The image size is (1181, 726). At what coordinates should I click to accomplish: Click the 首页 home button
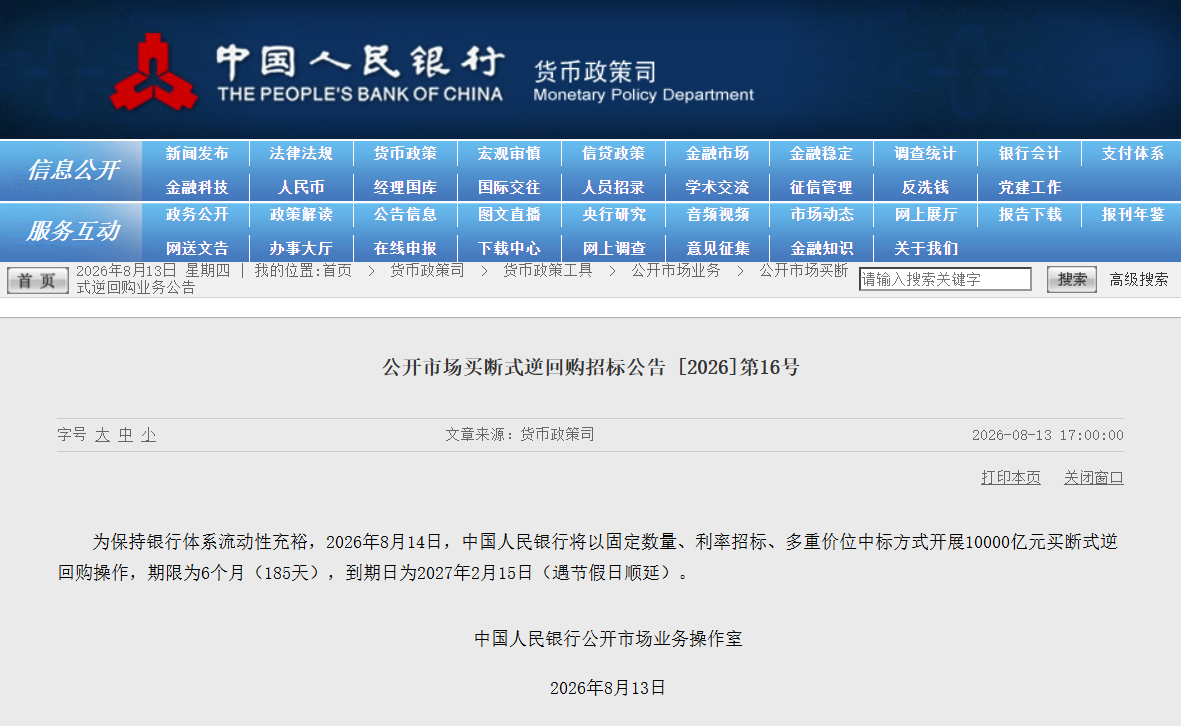(x=38, y=281)
